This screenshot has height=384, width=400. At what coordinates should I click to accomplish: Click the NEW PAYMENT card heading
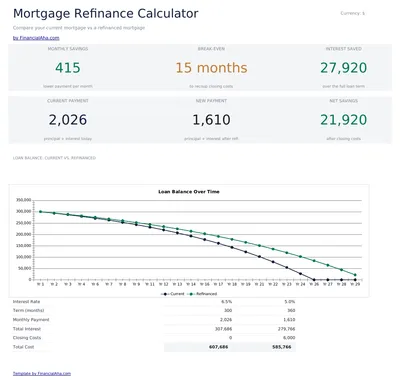211,101
